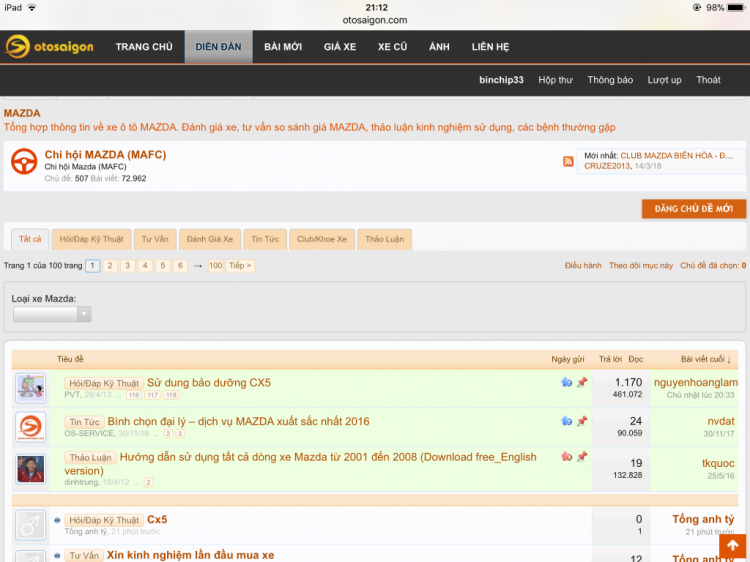
Task: Click the steering wheel icon of Chi hội MAZDA
Action: click(24, 161)
